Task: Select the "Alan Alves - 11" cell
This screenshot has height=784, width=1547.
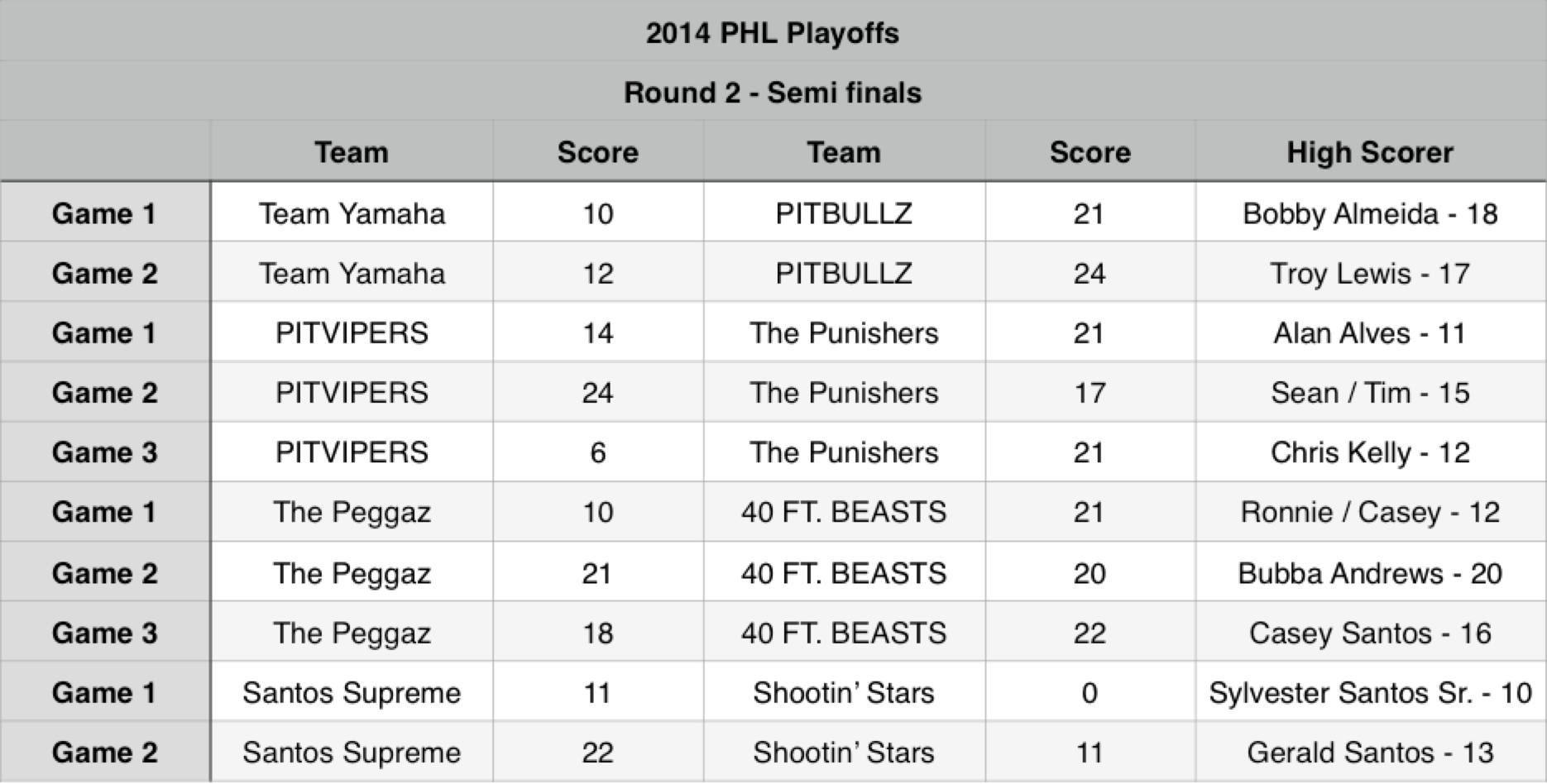Action: click(1370, 333)
